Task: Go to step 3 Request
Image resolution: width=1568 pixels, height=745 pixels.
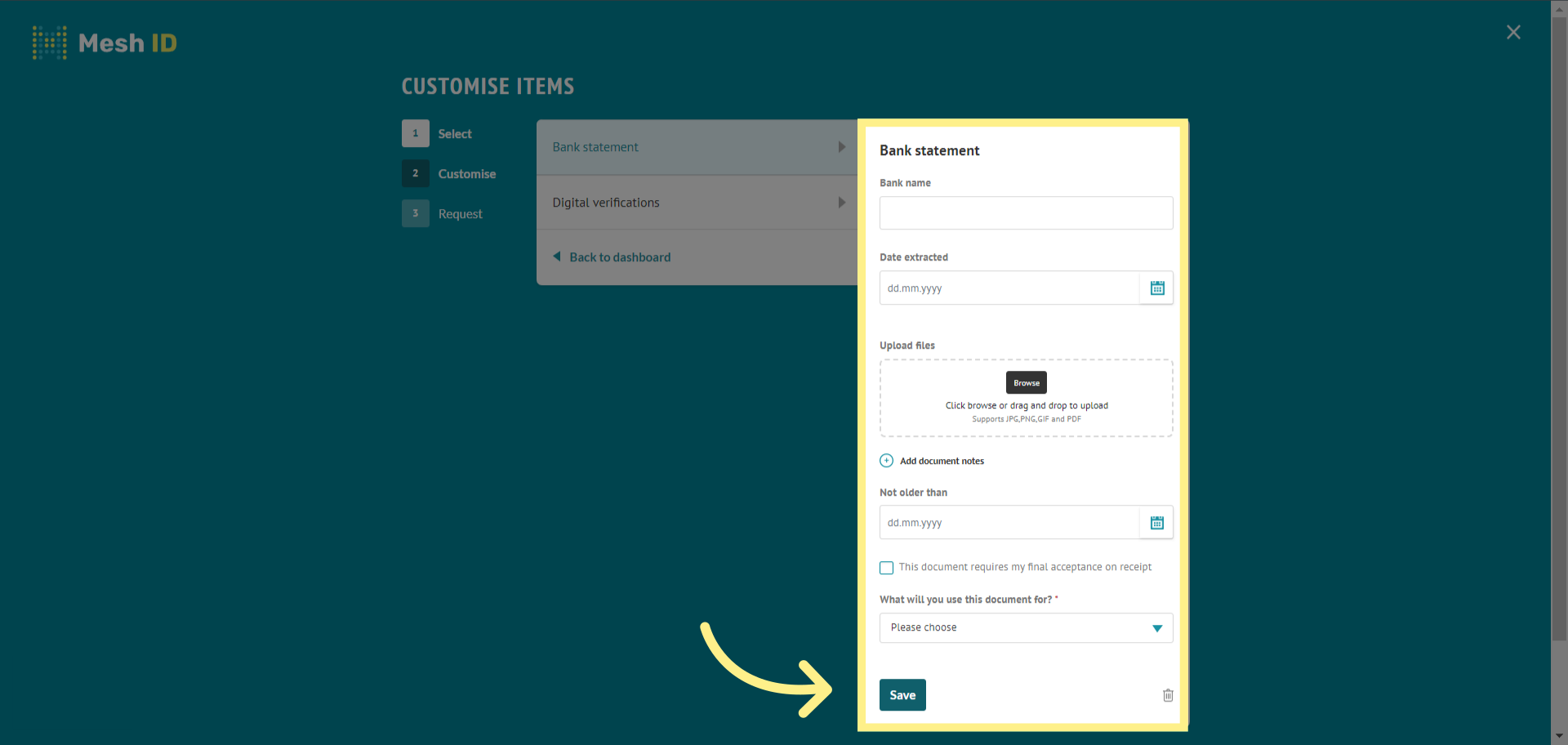Action: tap(443, 213)
